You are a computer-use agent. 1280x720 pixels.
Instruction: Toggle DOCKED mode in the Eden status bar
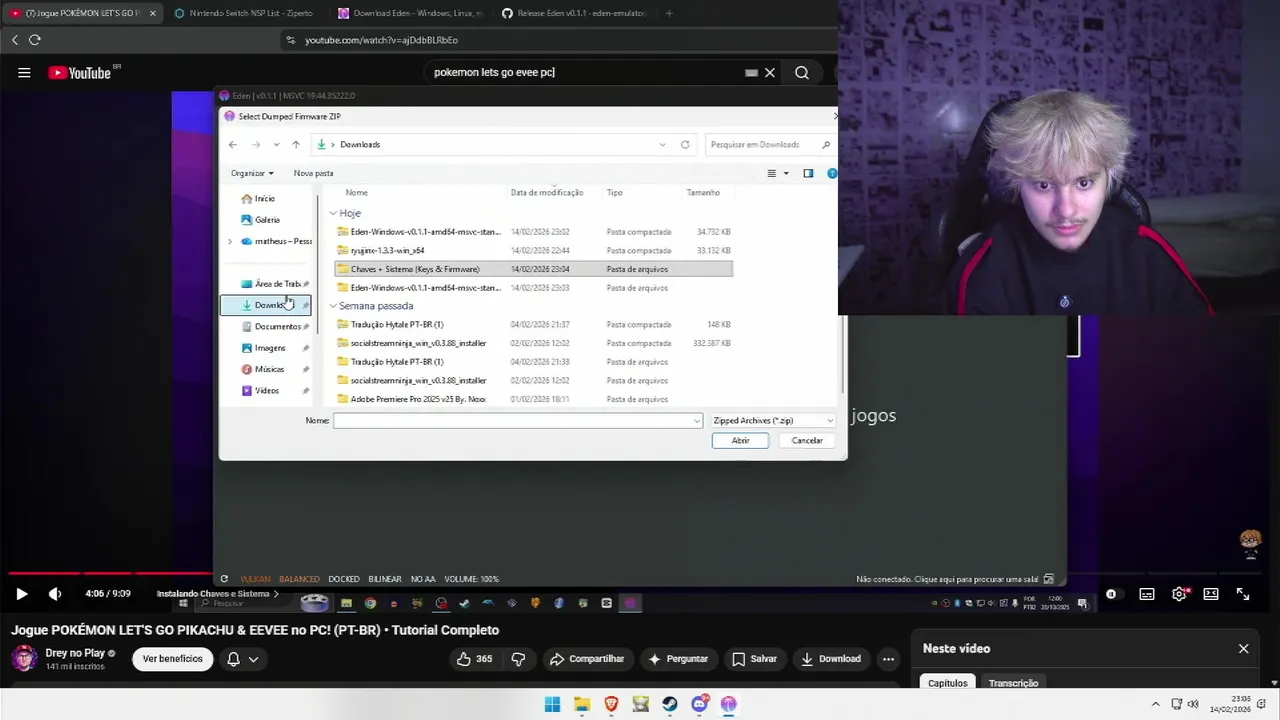point(343,579)
